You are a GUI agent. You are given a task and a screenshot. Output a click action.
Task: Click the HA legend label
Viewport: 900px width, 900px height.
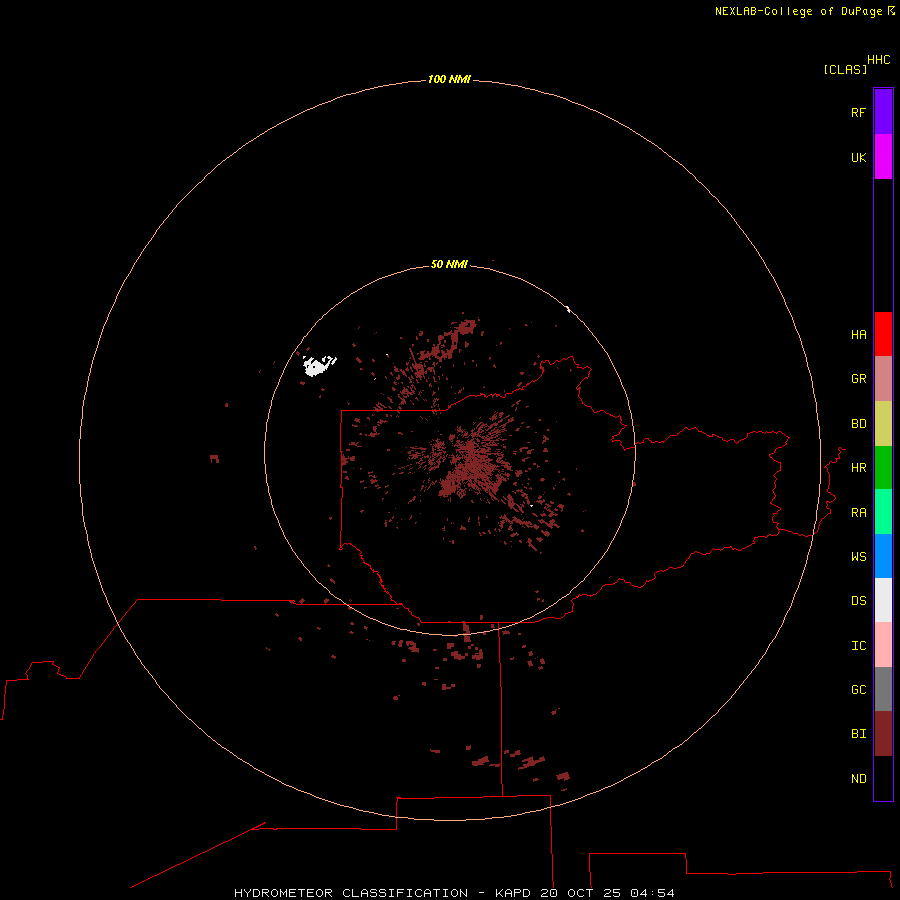point(858,335)
